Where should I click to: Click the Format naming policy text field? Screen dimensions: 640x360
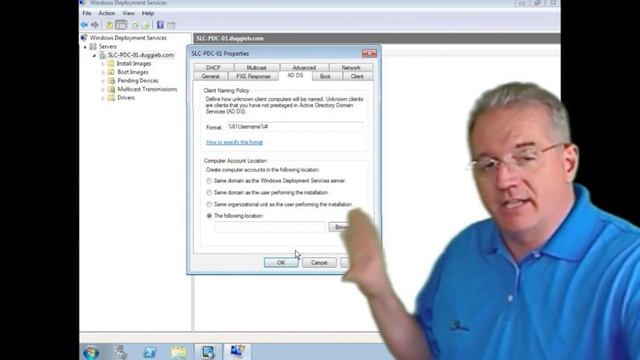pos(295,127)
